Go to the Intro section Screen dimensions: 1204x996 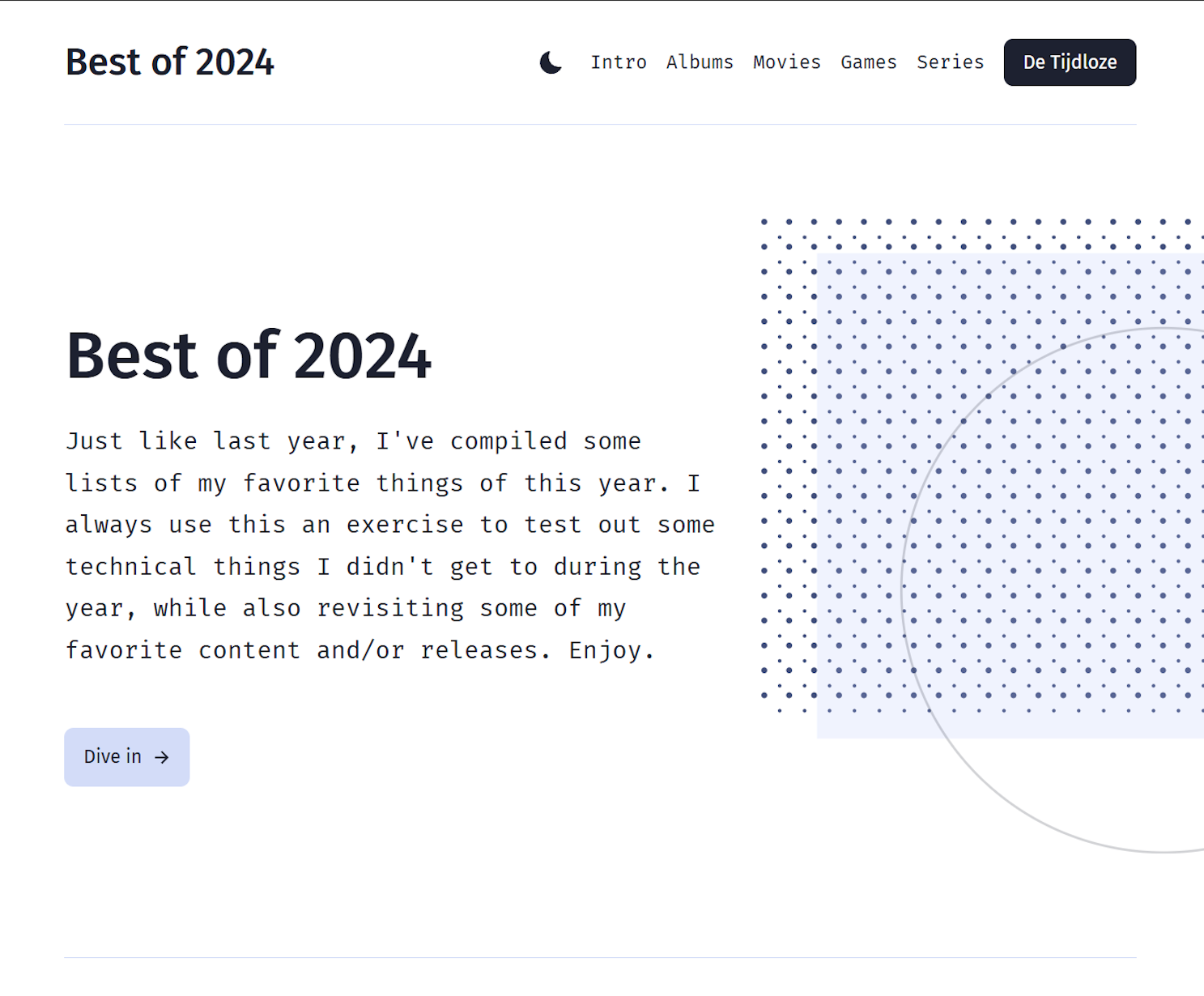pyautogui.click(x=619, y=62)
